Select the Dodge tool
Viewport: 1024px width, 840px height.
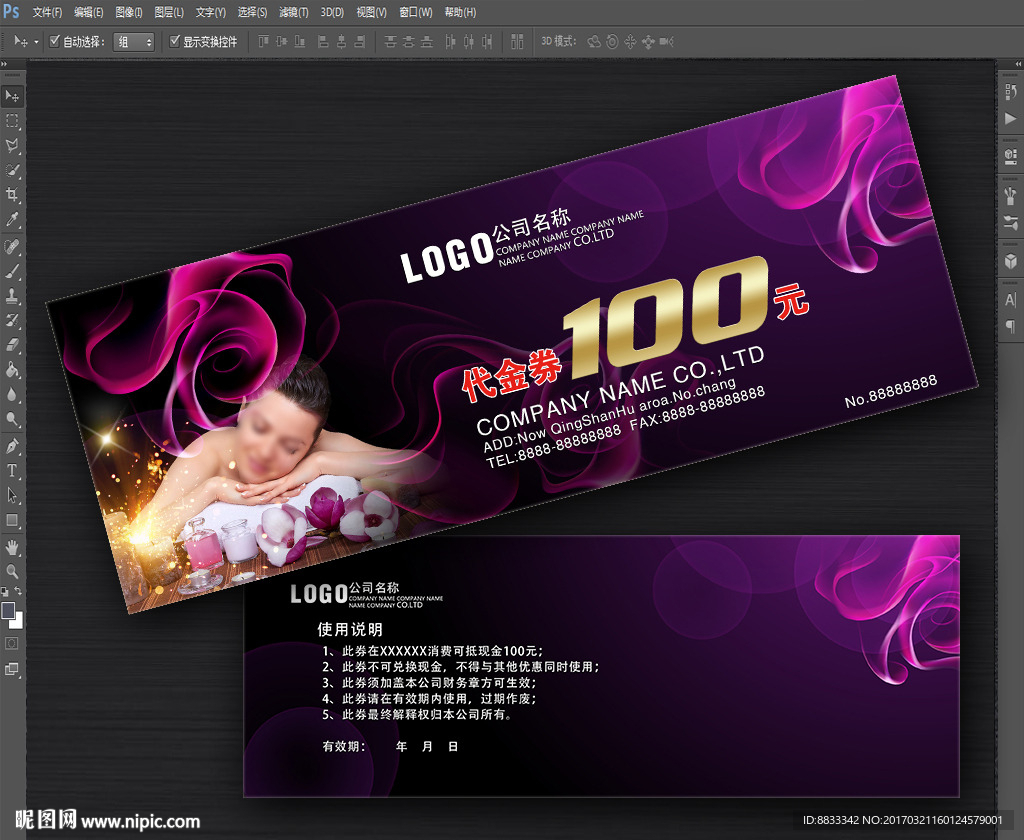[12, 419]
